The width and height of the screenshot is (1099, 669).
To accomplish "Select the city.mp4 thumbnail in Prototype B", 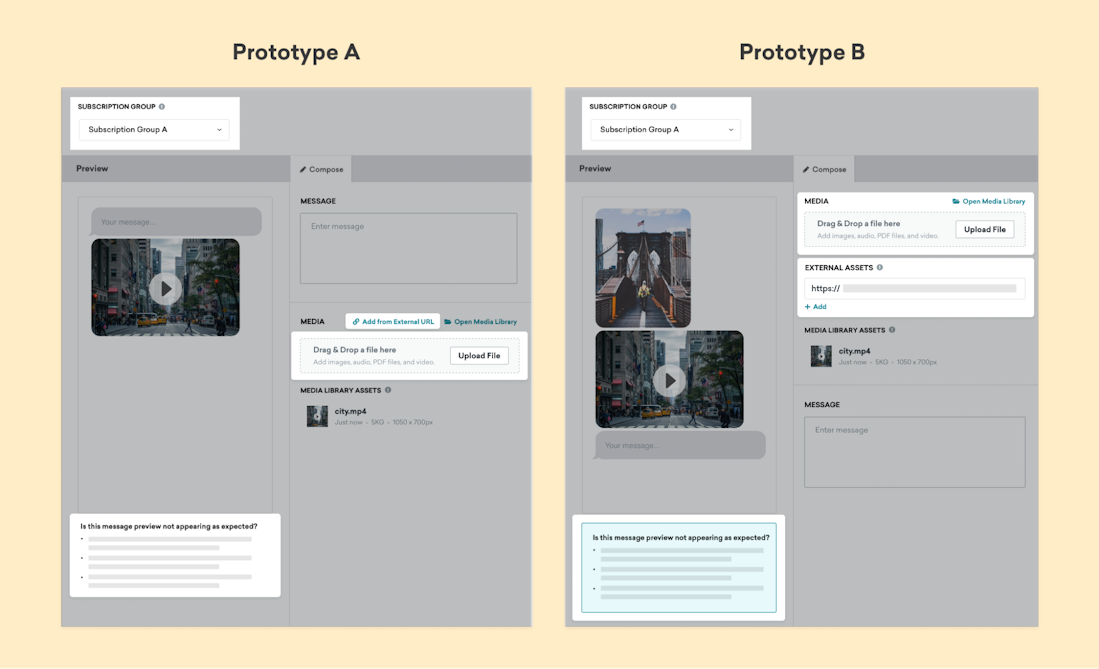I will point(820,355).
